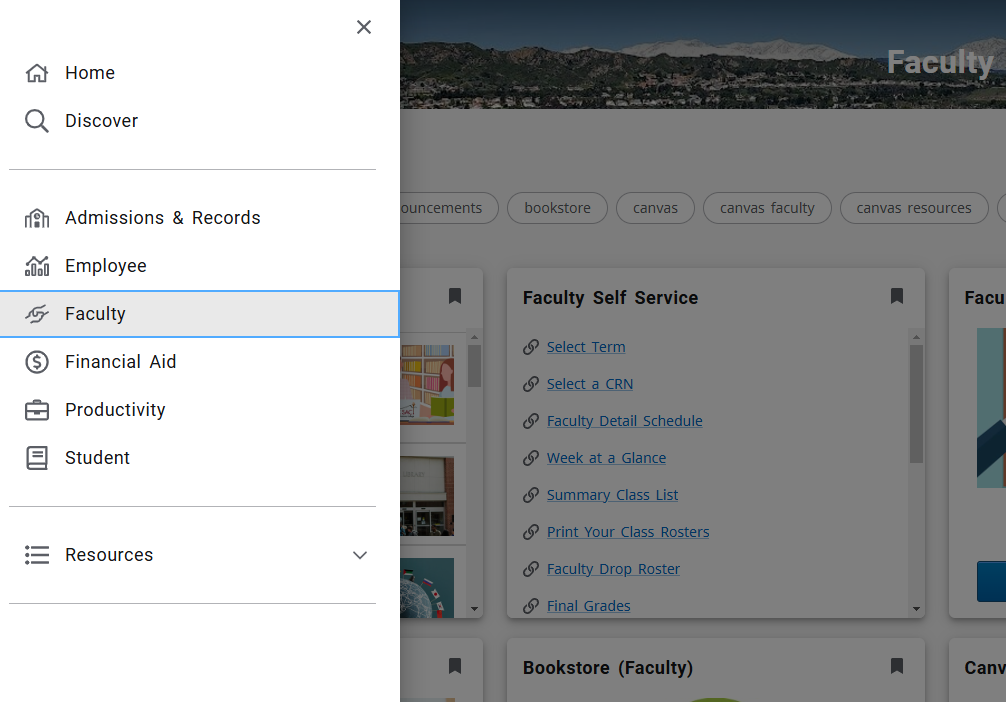
Task: Click the Productivity briefcase icon
Action: tap(37, 410)
